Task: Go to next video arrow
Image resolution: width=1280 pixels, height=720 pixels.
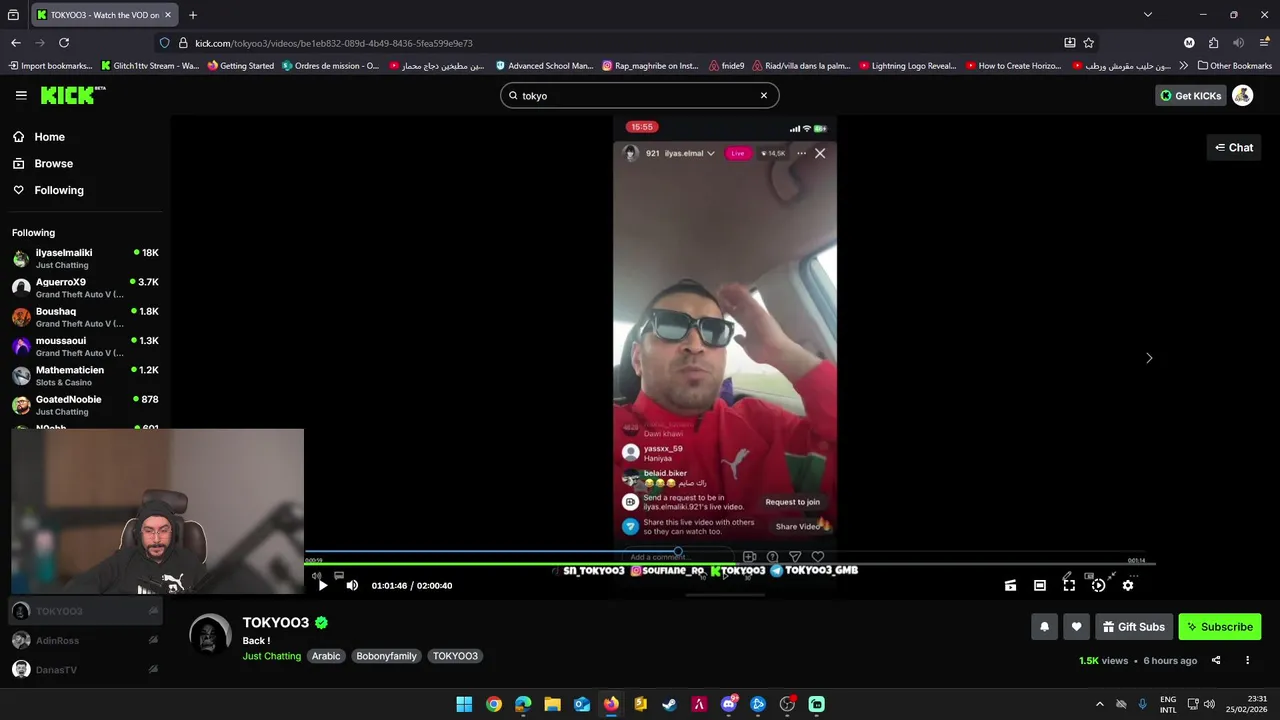Action: pos(1149,358)
